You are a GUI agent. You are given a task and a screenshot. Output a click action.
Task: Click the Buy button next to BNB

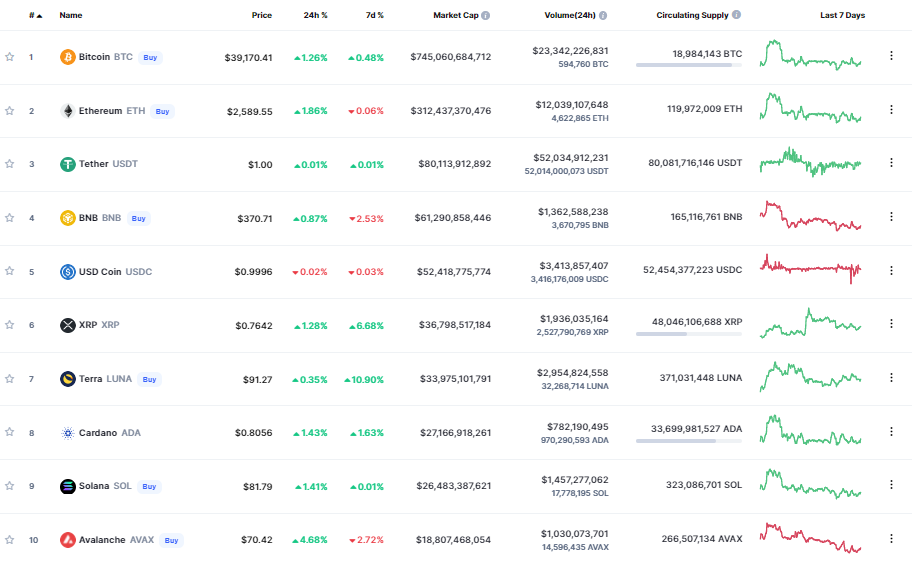coord(138,218)
